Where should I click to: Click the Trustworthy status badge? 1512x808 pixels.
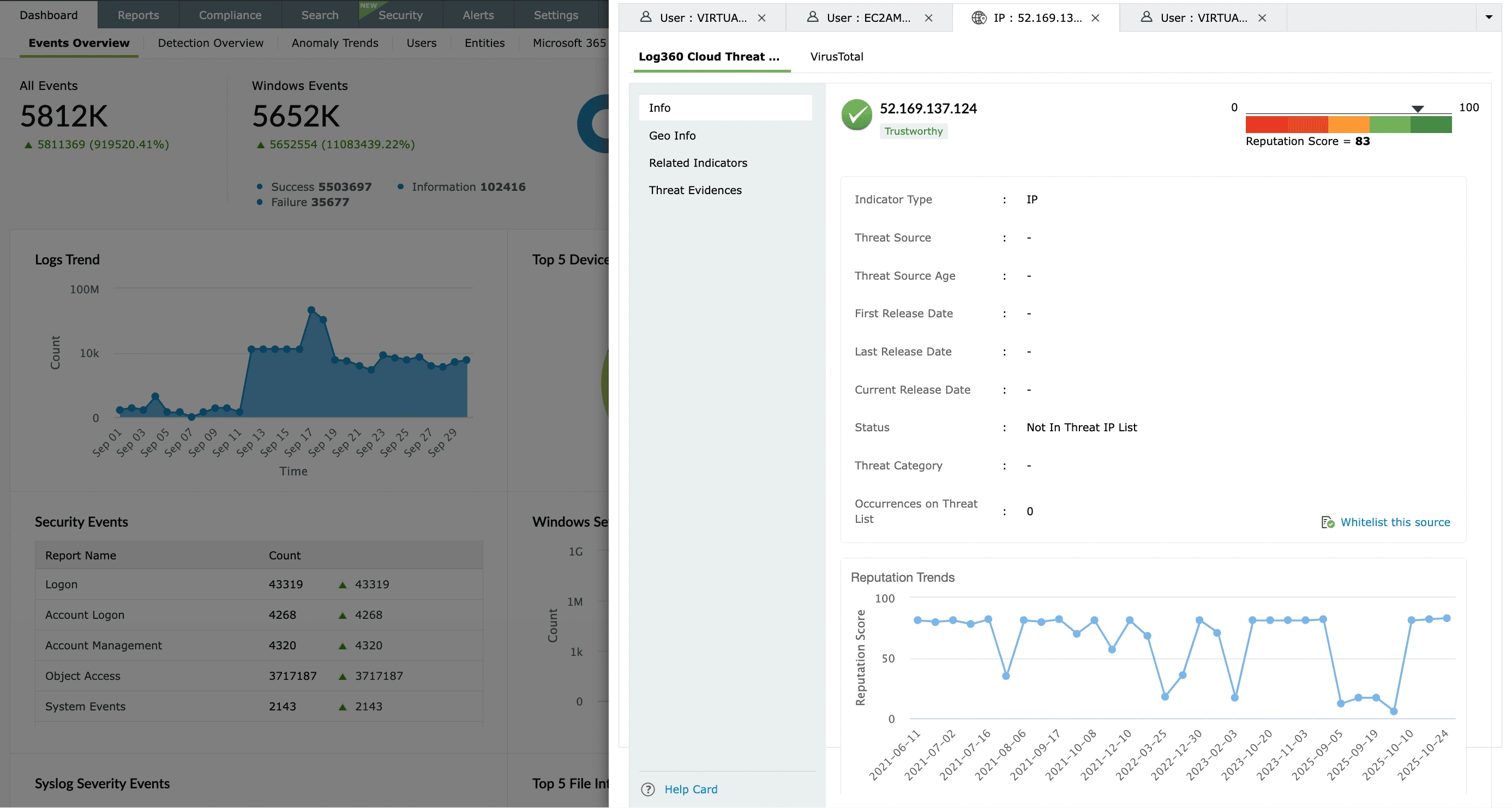click(x=913, y=131)
